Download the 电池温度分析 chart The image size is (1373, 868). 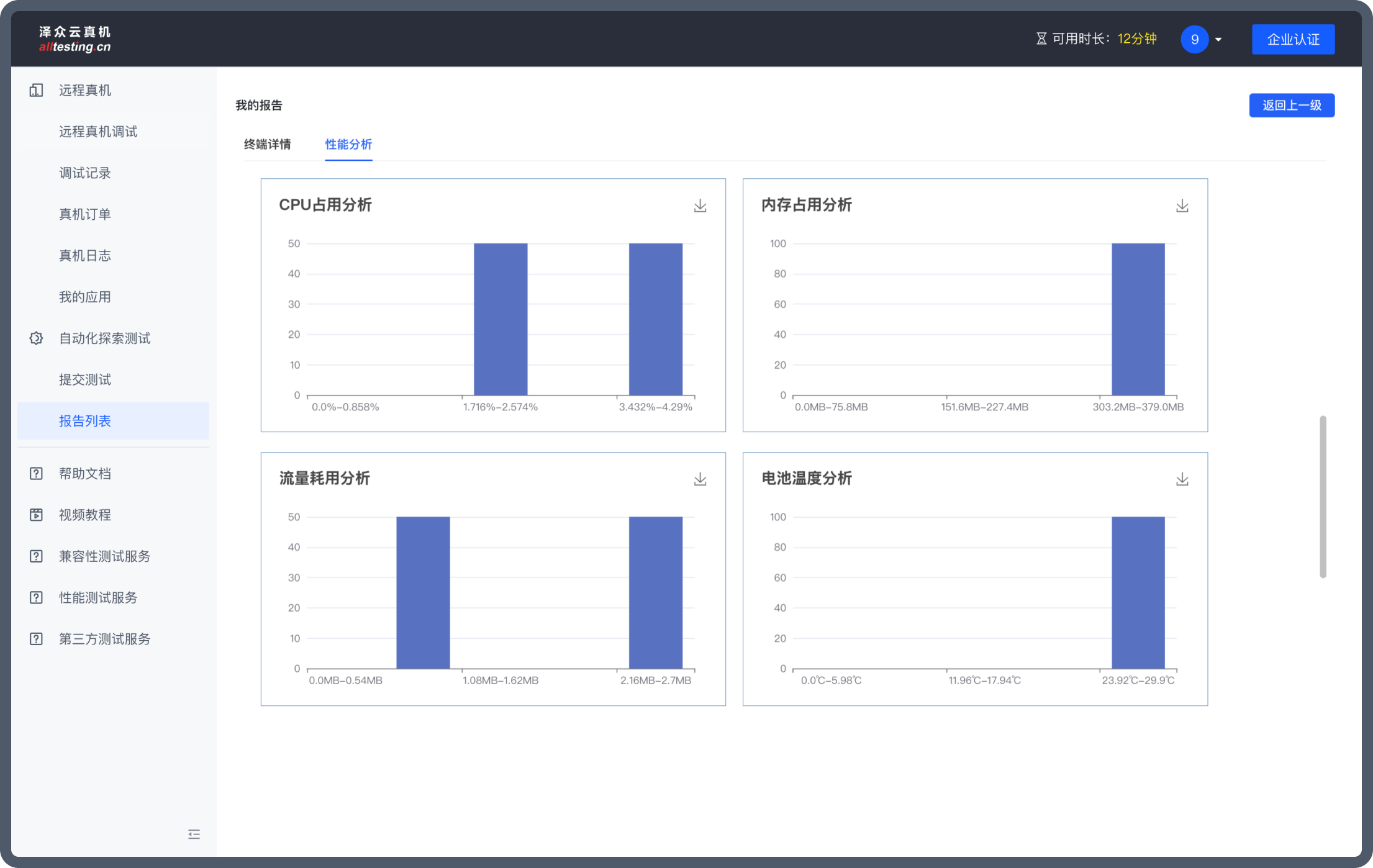coord(1182,479)
